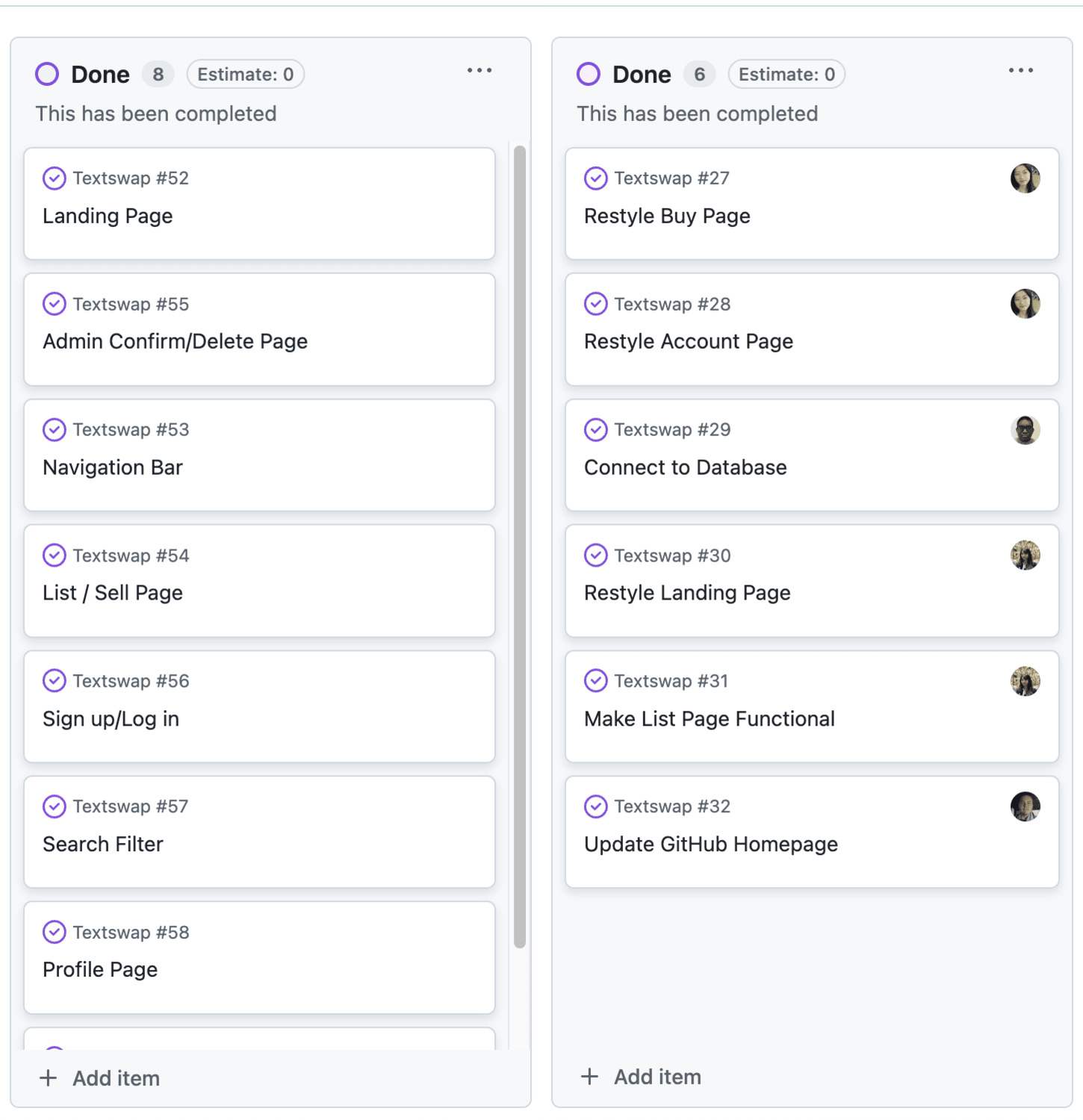Open the Make List Page Functional issue
Screen dimensions: 1083x1120
click(709, 718)
